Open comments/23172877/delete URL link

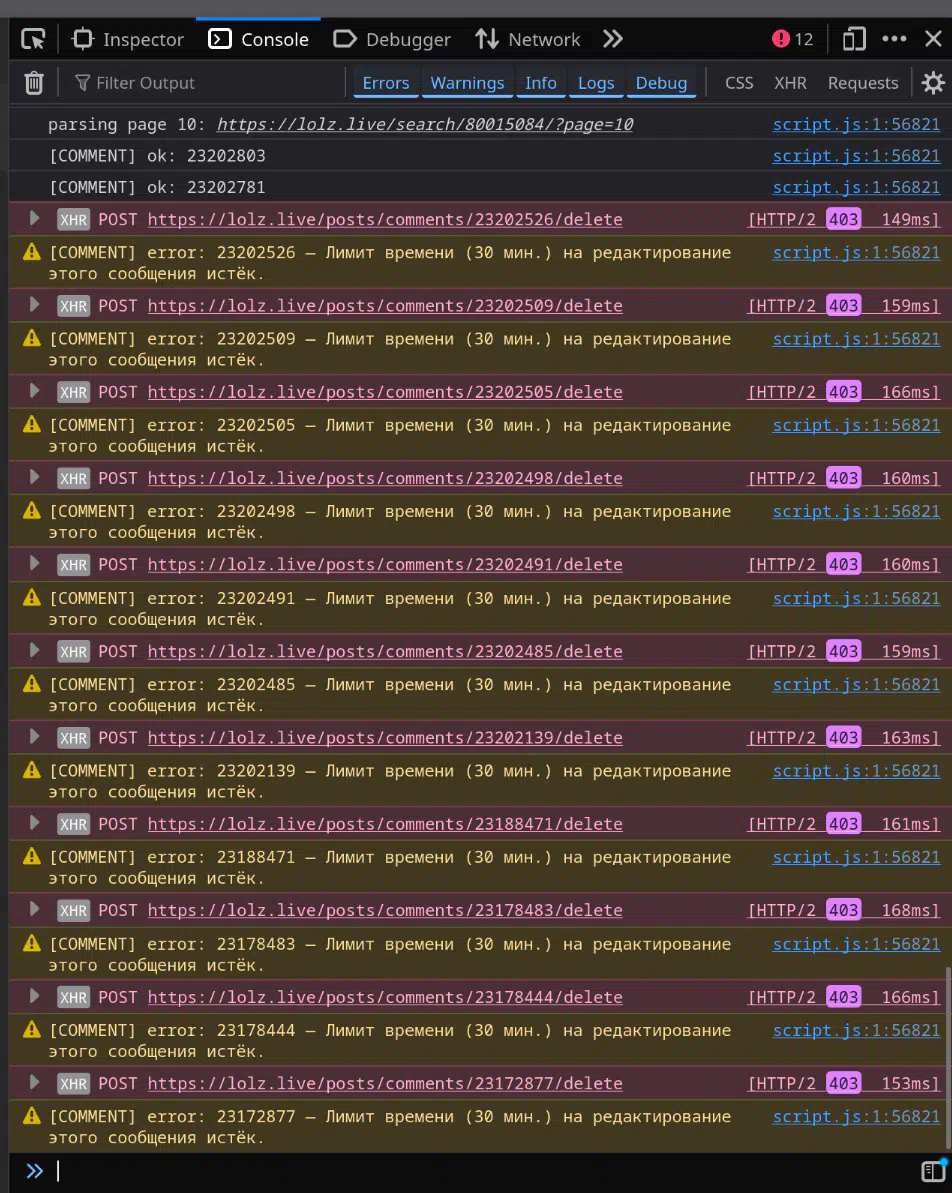pyautogui.click(x=385, y=1083)
